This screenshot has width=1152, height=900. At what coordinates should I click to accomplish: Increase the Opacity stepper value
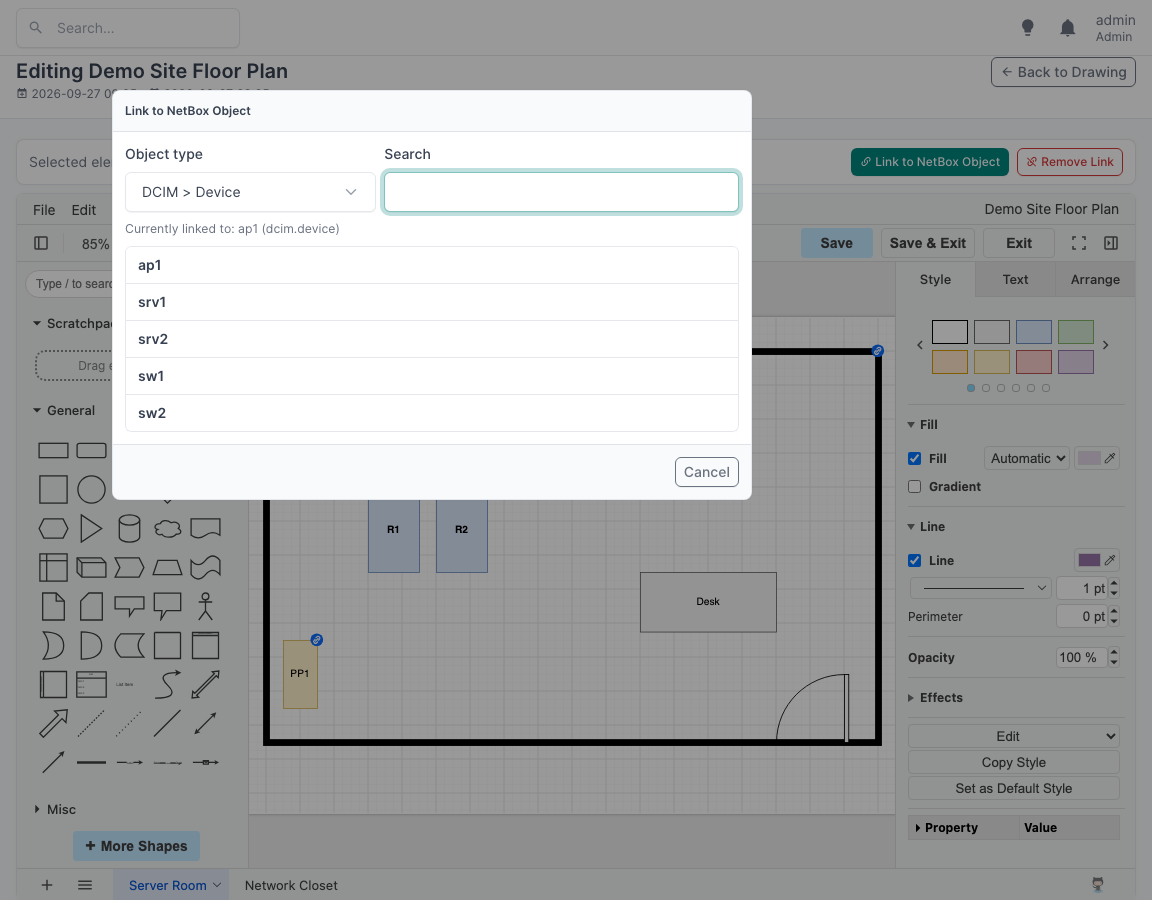click(1114, 652)
